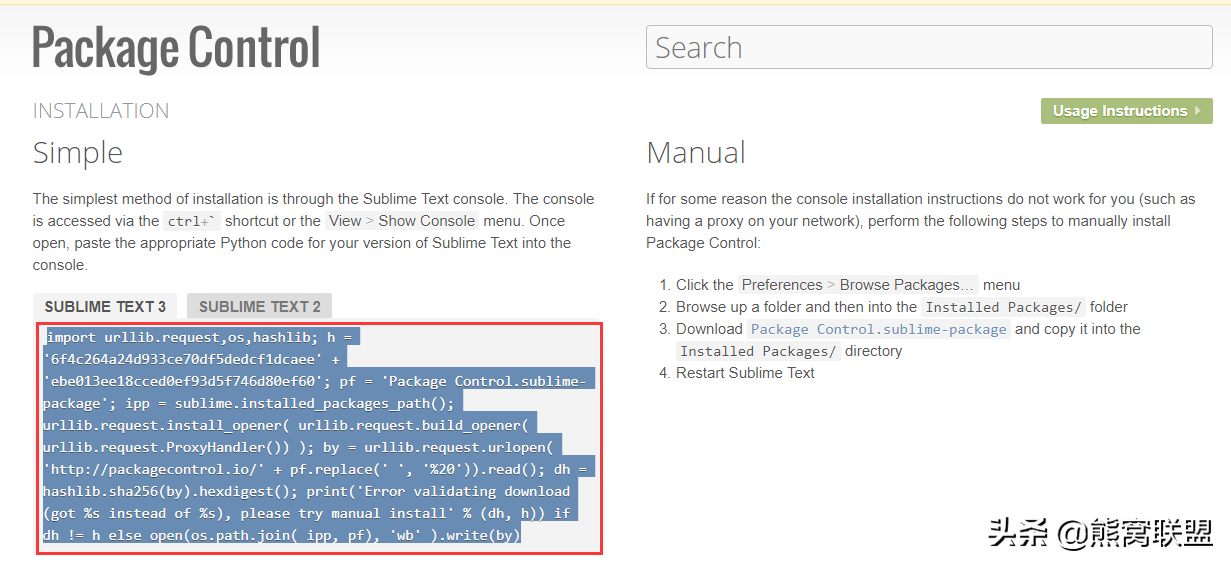
Task: Click 'Installed Packages/' directory text in step 3
Action: (x=758, y=351)
